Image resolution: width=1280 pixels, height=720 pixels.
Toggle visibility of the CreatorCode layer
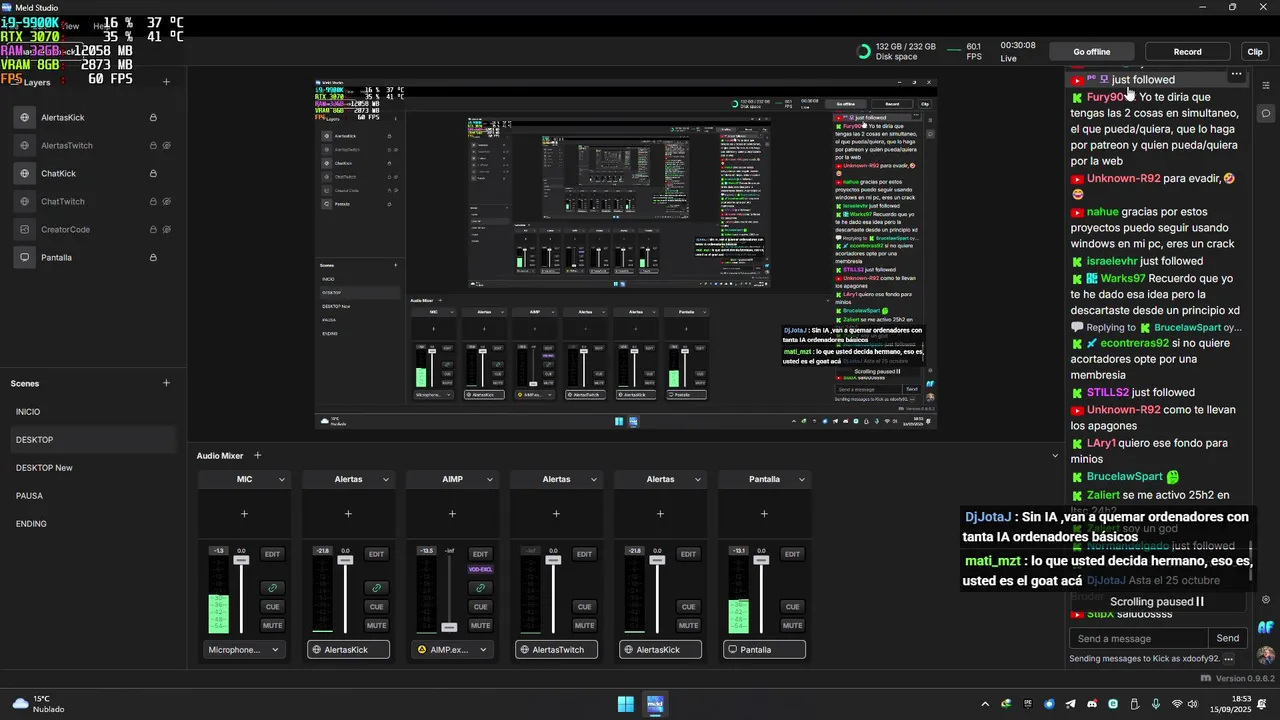point(167,230)
